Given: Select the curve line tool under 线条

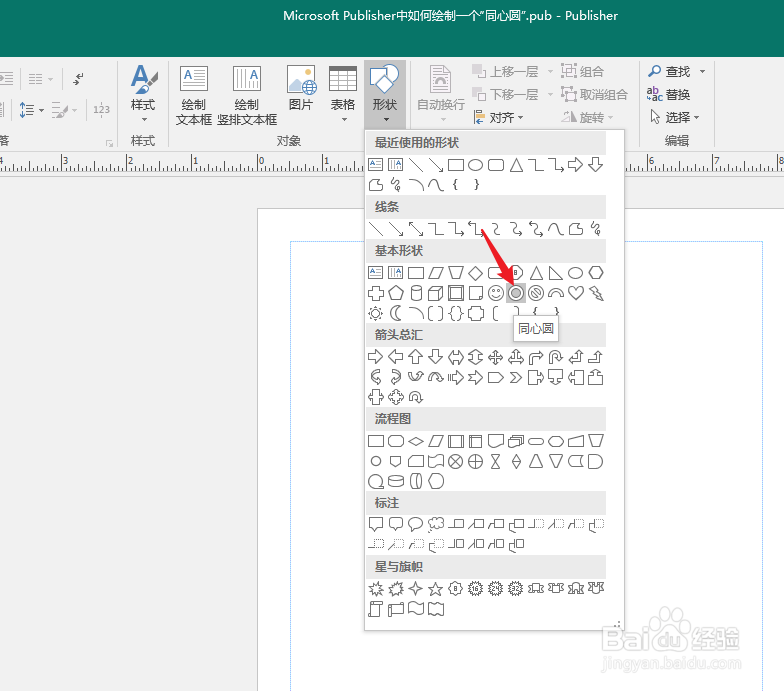Looking at the screenshot, I should click(556, 229).
